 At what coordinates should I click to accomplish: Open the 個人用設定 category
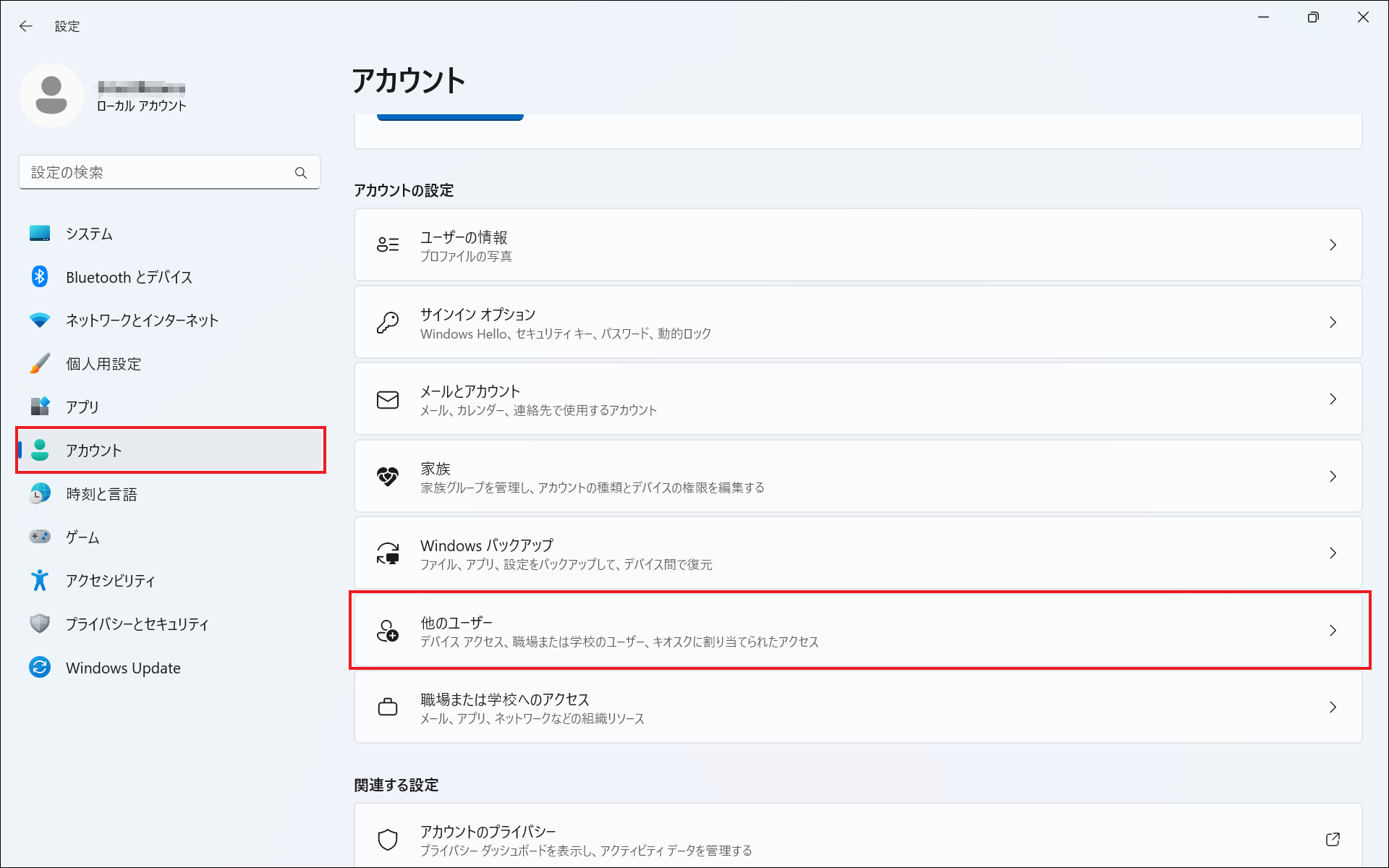pyautogui.click(x=103, y=364)
